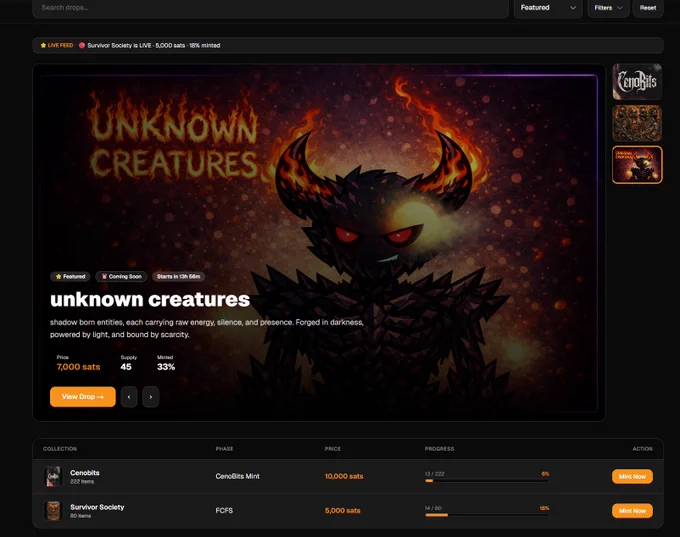Screen dimensions: 680x537
Task: Open the Cenobits collection name link
Action: pyautogui.click(x=85, y=473)
